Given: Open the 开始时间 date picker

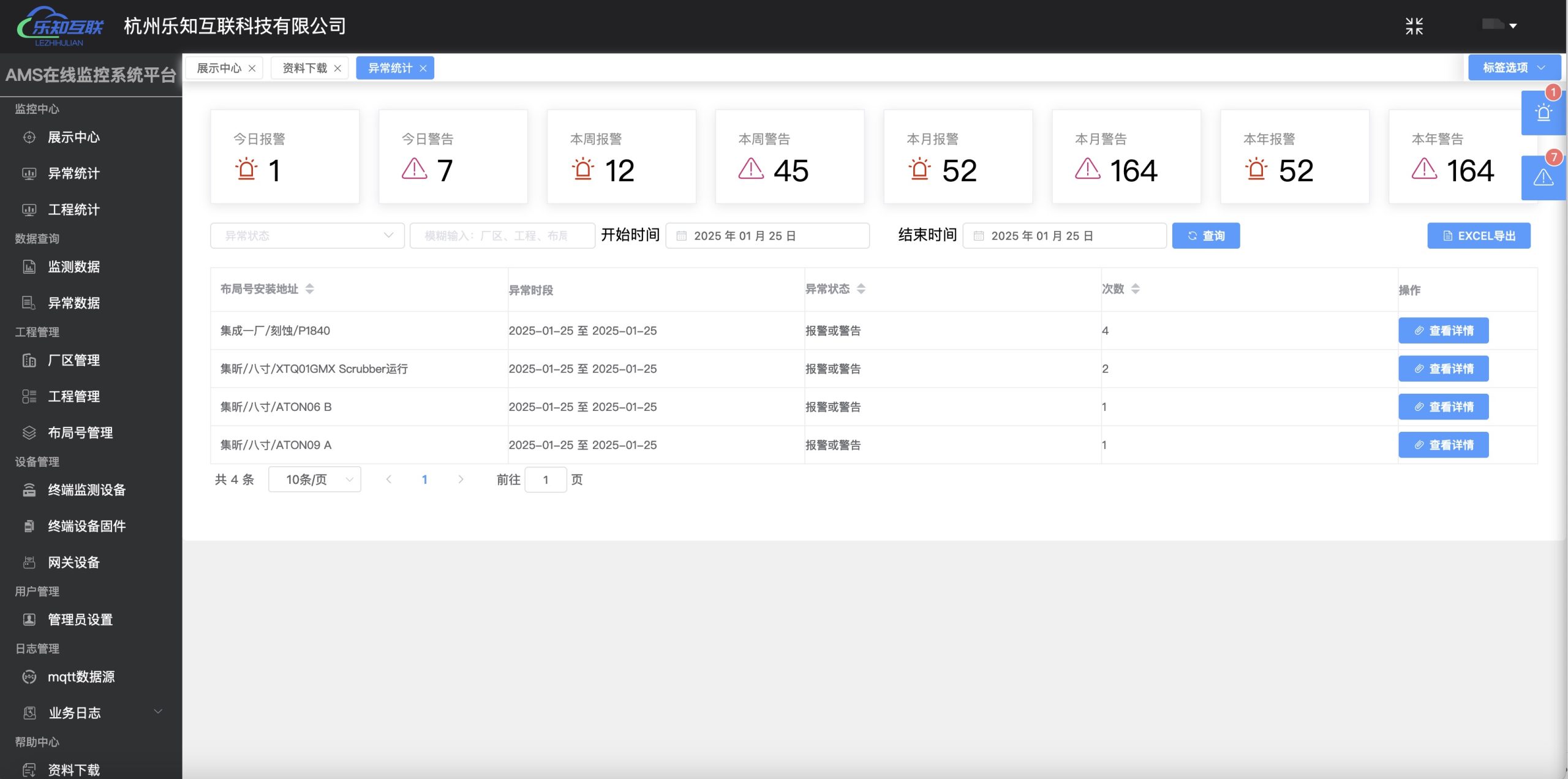Looking at the screenshot, I should [x=767, y=236].
